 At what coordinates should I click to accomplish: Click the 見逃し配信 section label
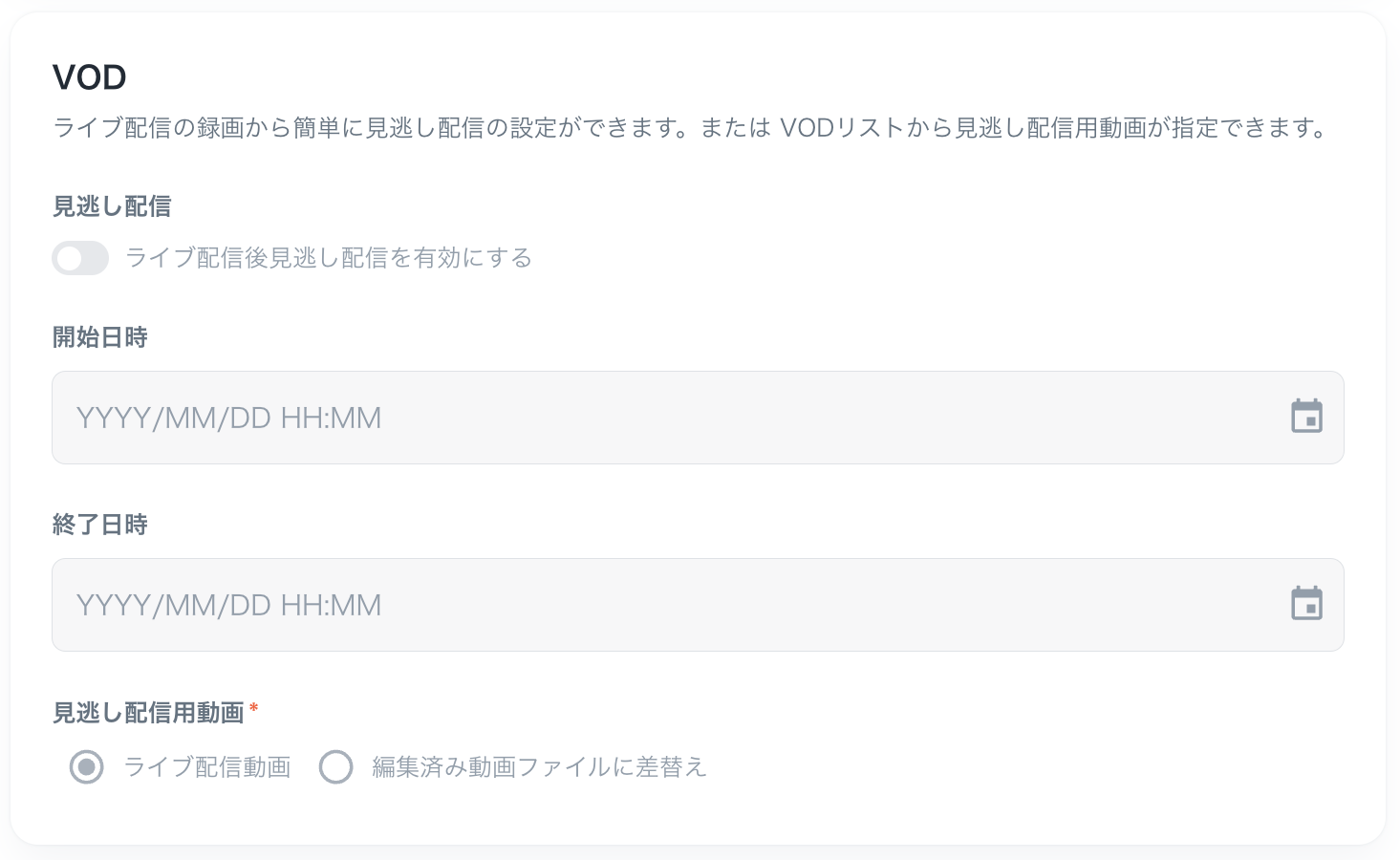tap(111, 205)
